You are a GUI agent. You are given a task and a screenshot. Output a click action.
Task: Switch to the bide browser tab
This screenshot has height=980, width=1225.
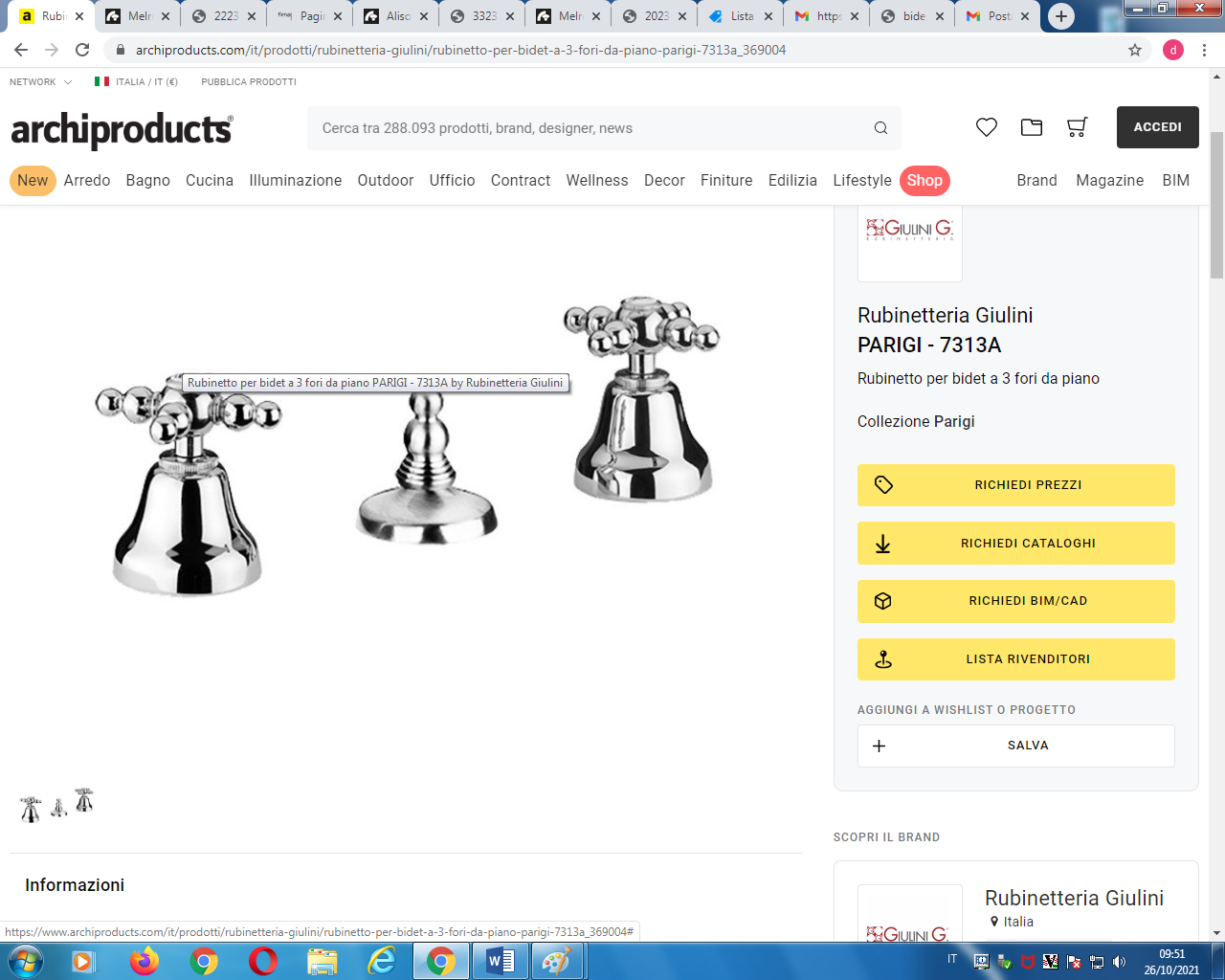coord(914,16)
